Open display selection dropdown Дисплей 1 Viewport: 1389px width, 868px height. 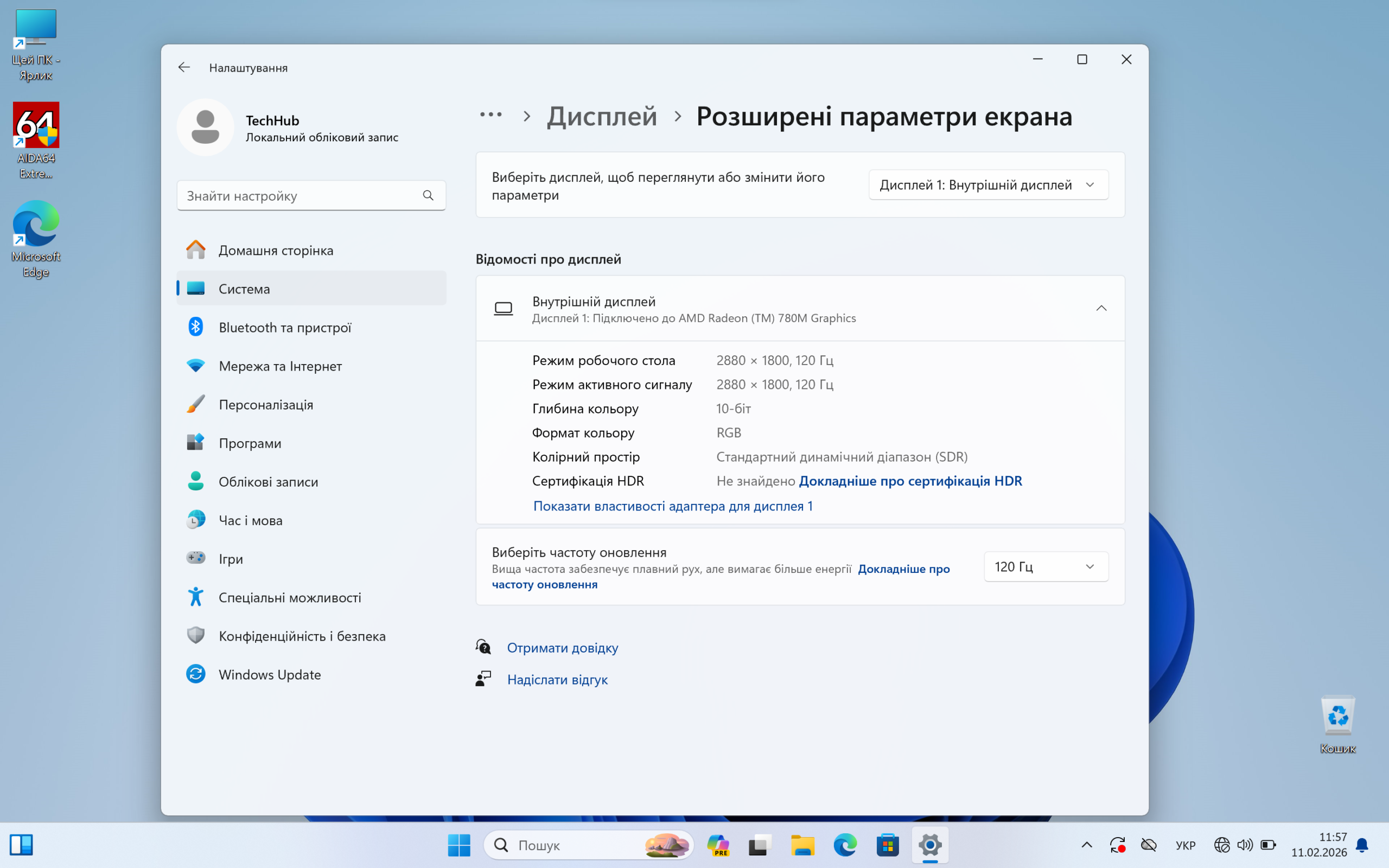988,185
